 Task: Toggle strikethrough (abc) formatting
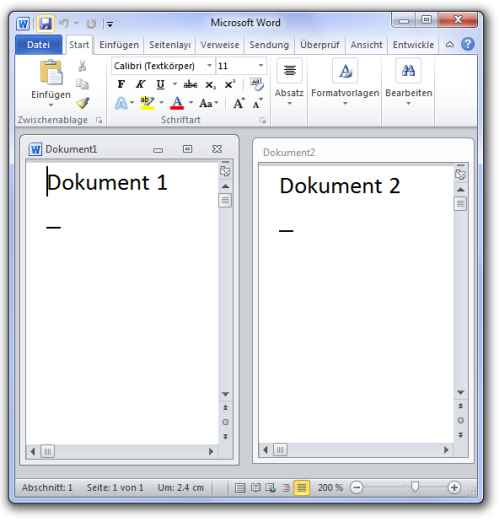click(x=190, y=85)
